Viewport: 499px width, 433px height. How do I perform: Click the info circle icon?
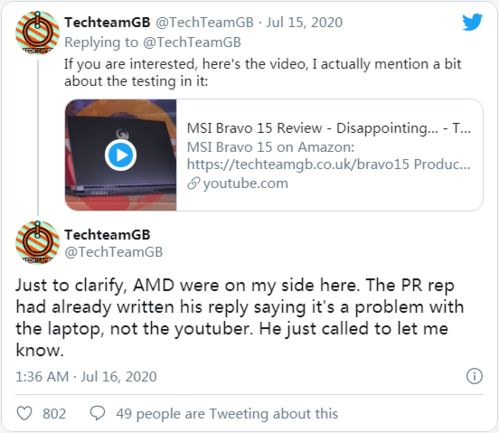[474, 376]
